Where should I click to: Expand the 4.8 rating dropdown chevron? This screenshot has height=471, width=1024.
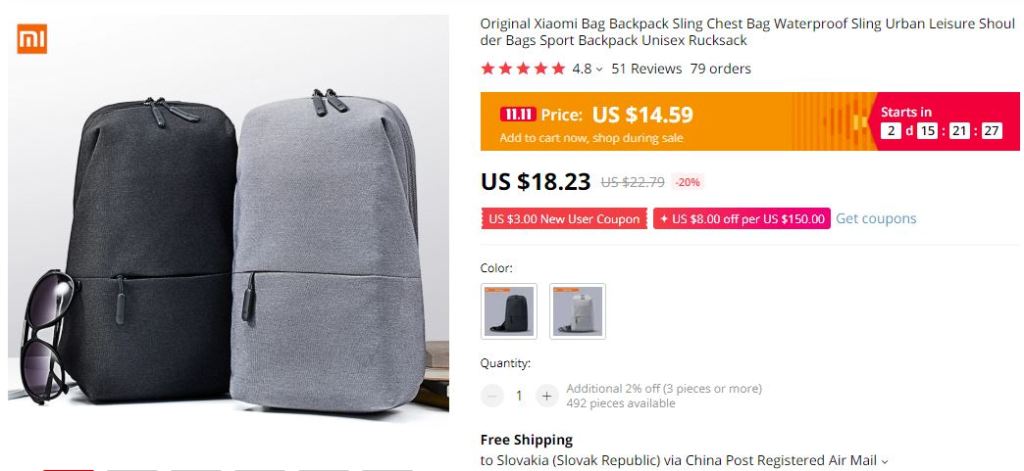pyautogui.click(x=599, y=69)
